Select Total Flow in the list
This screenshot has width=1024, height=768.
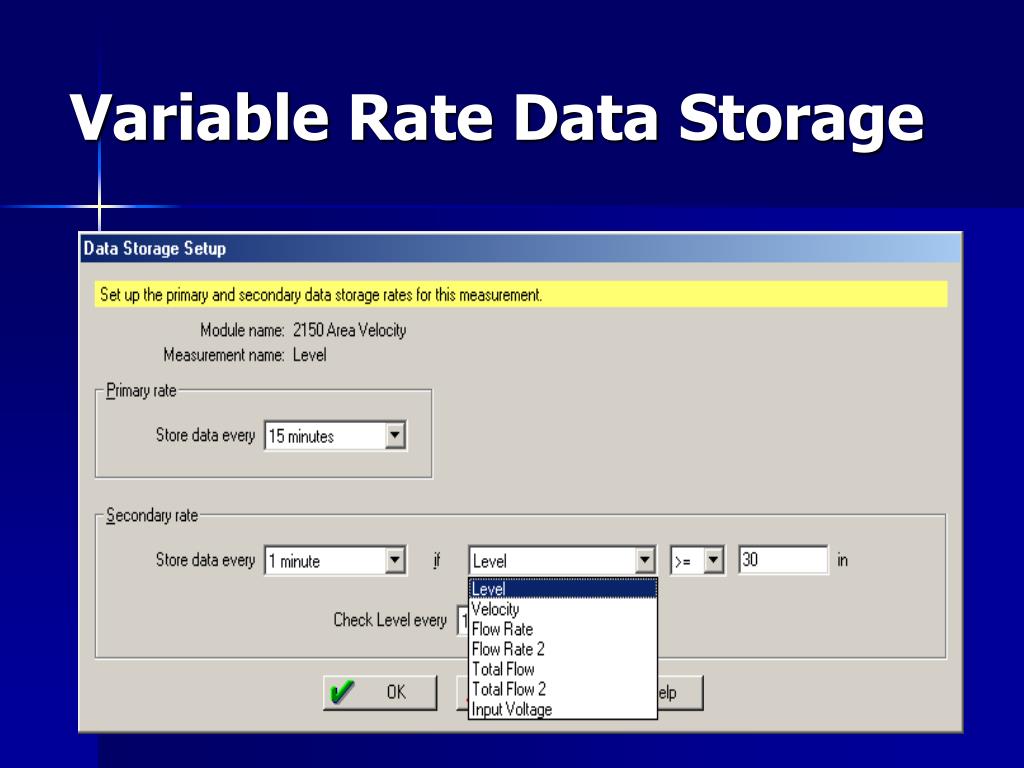click(x=563, y=669)
